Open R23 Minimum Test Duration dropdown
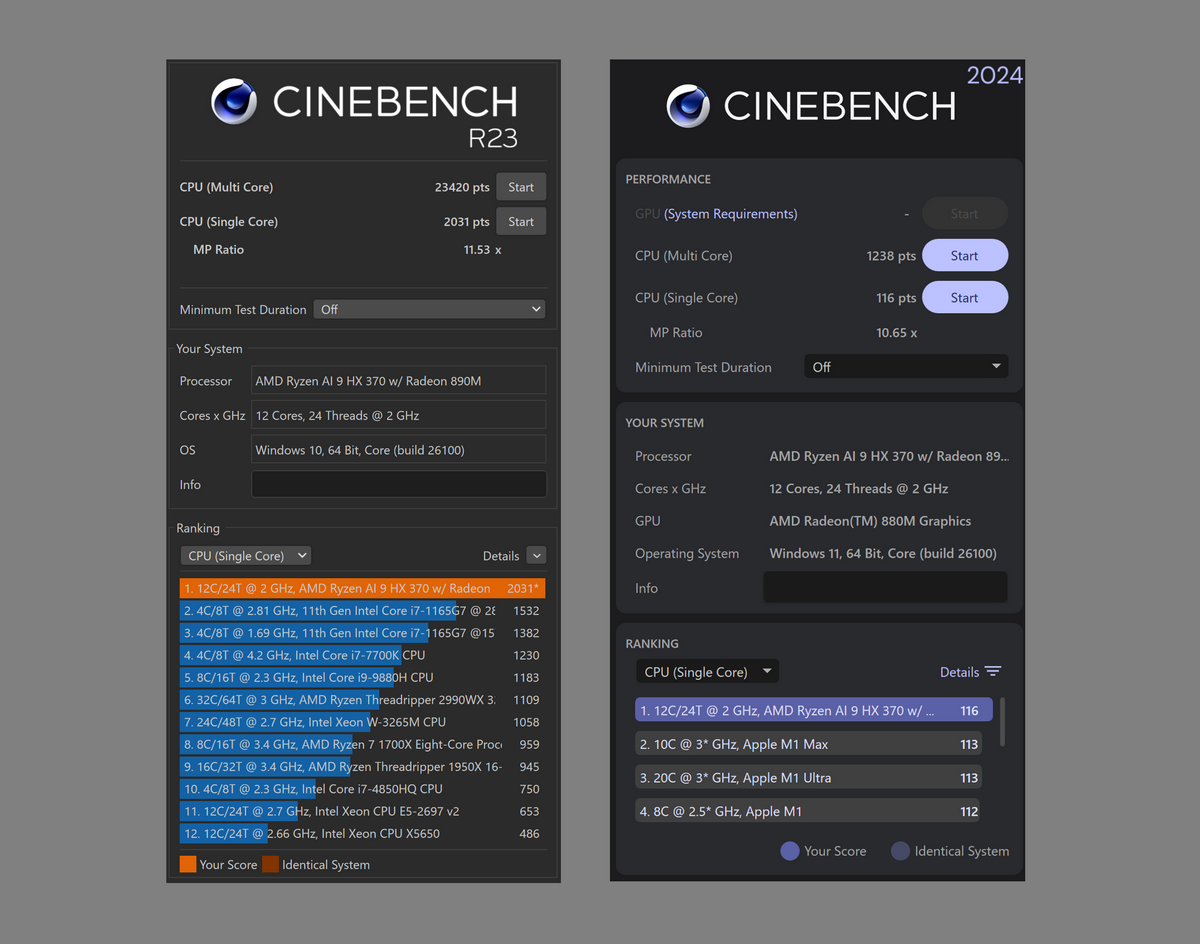 430,310
